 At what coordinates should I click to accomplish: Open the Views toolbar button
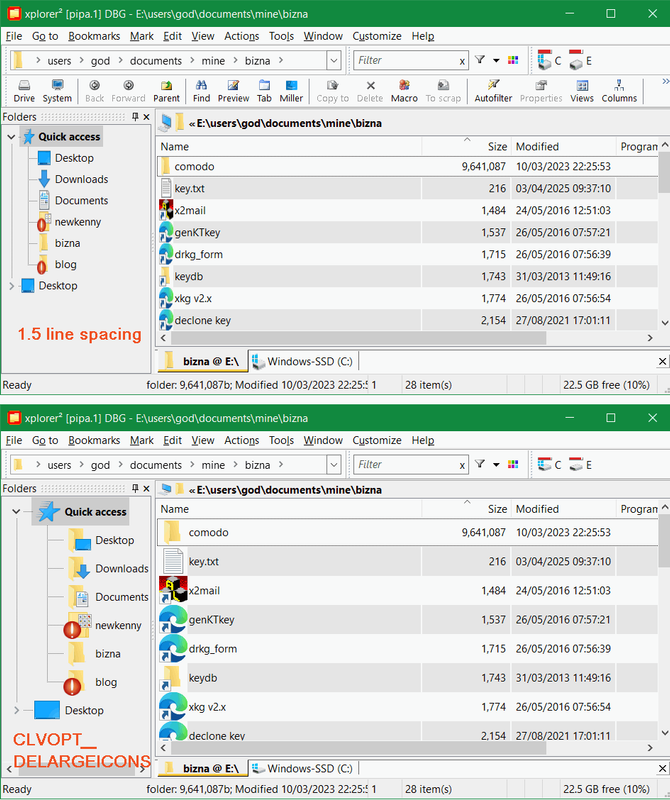[x=582, y=91]
